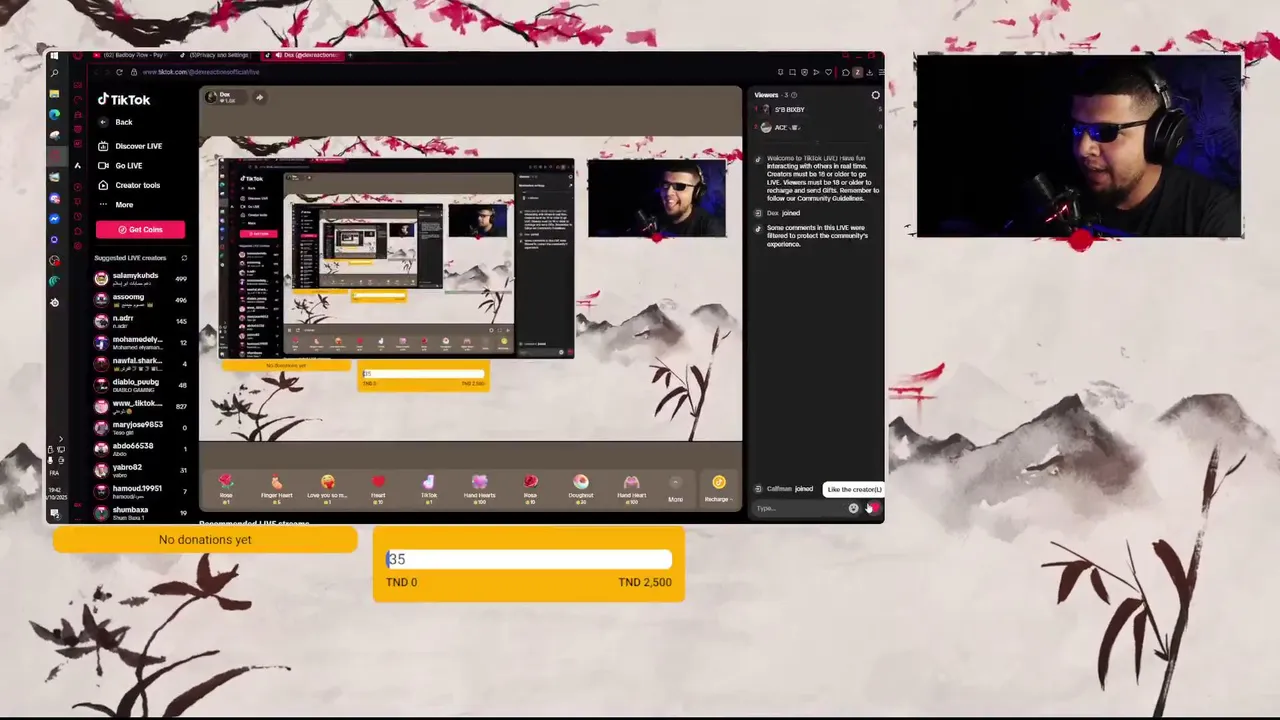Click the donation goal progress bar
The height and width of the screenshot is (720, 1280).
click(529, 559)
